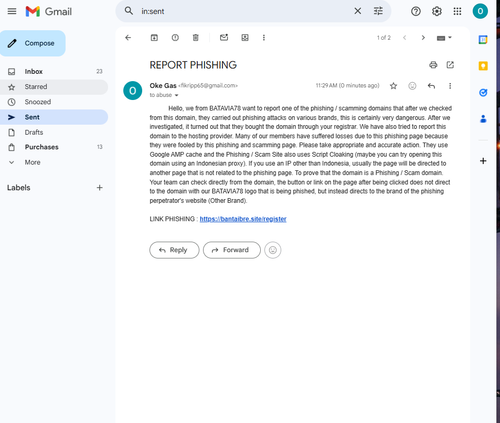The width and height of the screenshot is (500, 423).
Task: Open the Snoozed folder
Action: coord(54,102)
